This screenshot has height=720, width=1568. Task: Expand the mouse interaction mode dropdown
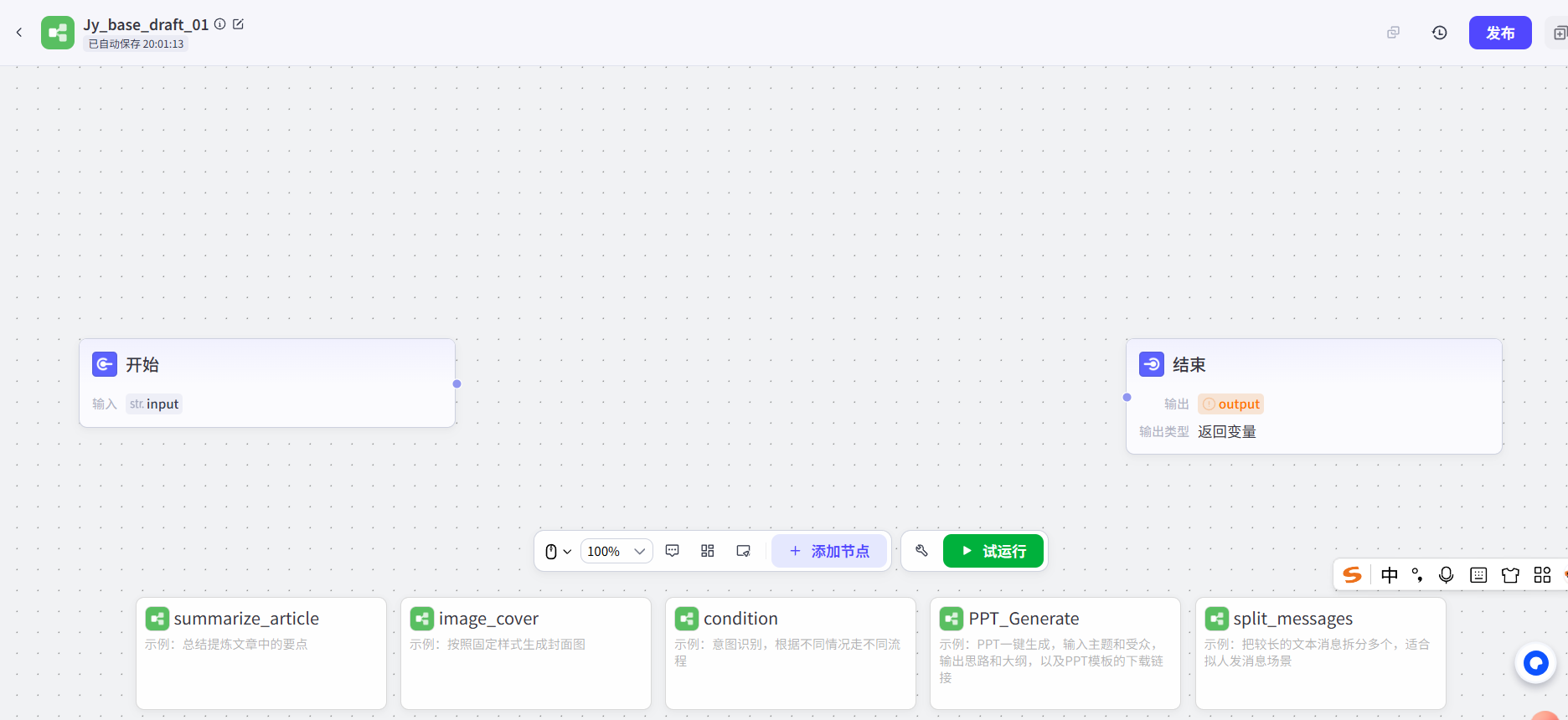pos(558,551)
